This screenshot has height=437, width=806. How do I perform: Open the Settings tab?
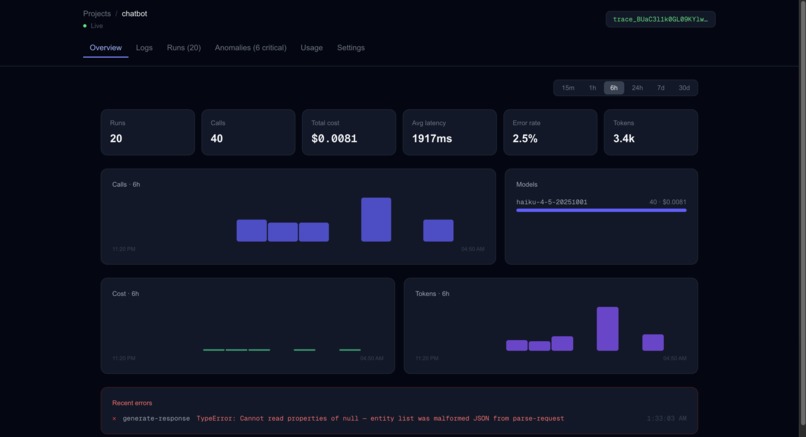[x=351, y=48]
